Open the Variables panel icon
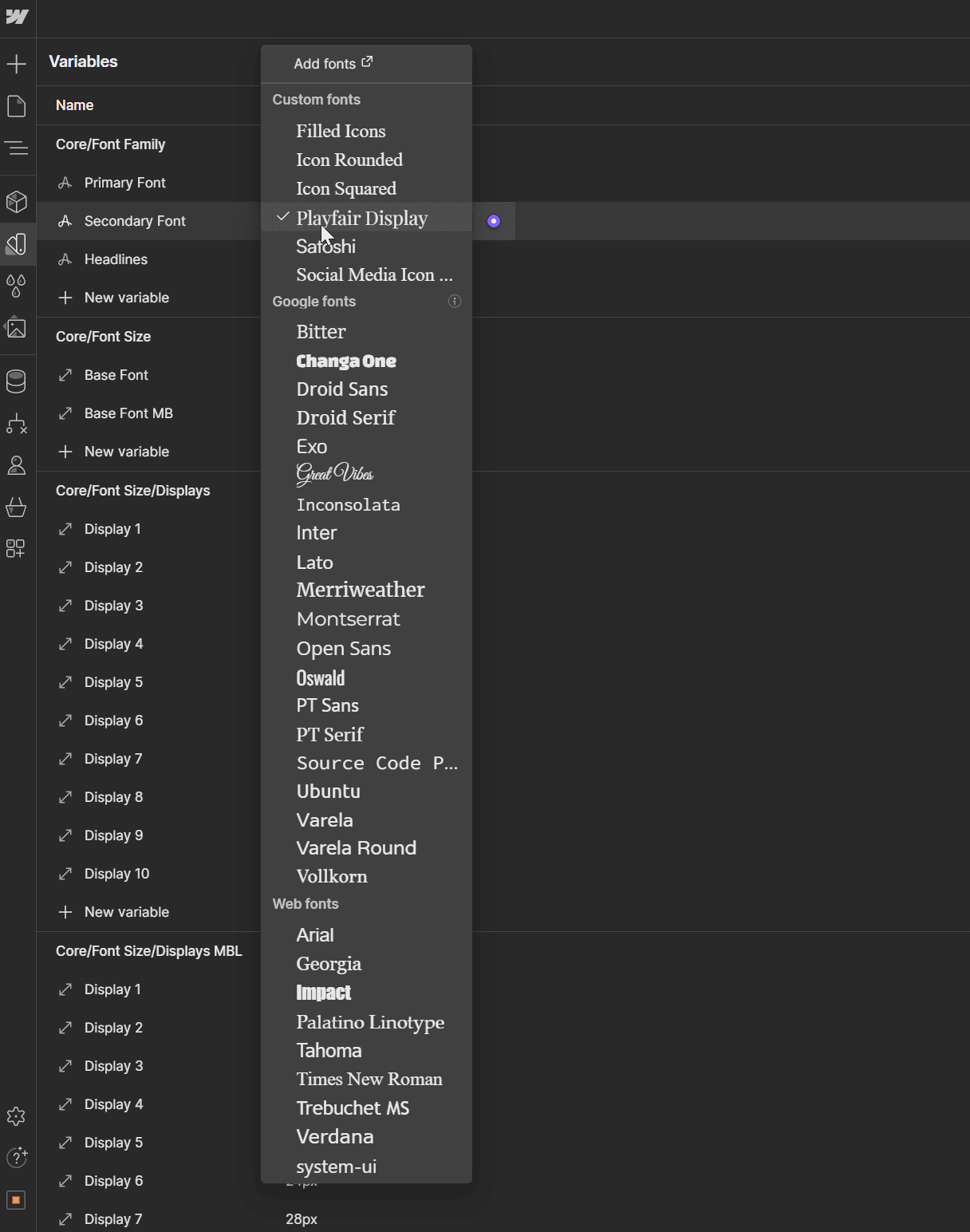Screen dimensions: 970x1232 pos(17,244)
